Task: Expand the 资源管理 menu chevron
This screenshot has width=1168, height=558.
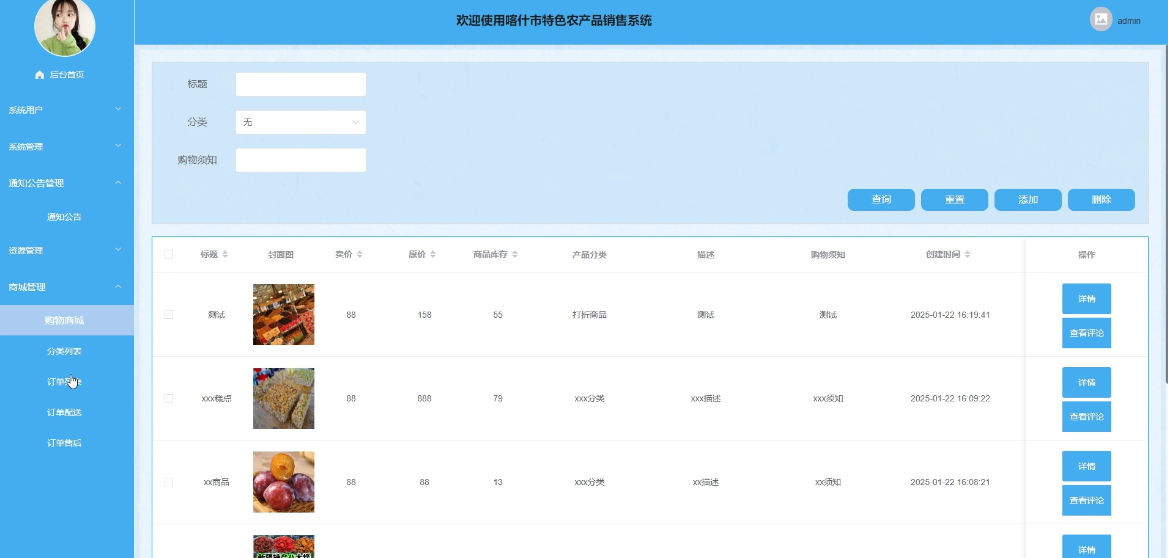Action: tap(118, 250)
